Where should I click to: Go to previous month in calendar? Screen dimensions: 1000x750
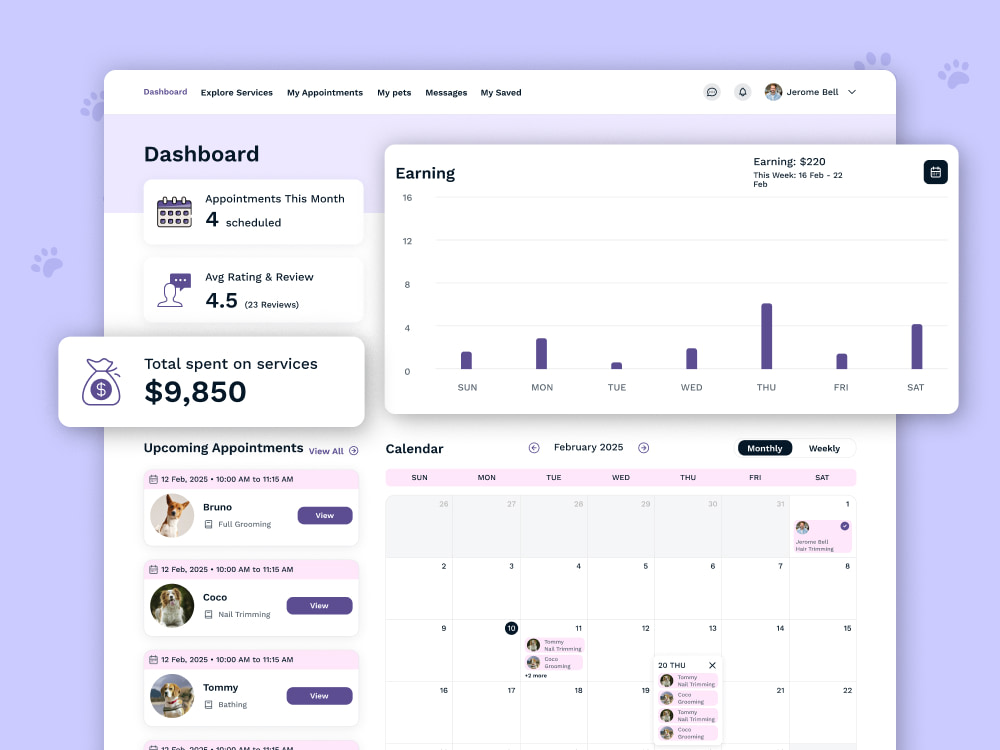tap(534, 448)
